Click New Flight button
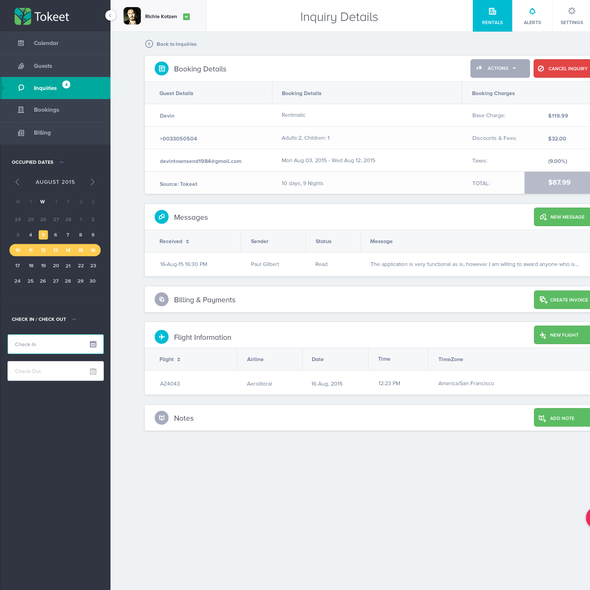Screen dimensions: 590x590 tap(562, 335)
